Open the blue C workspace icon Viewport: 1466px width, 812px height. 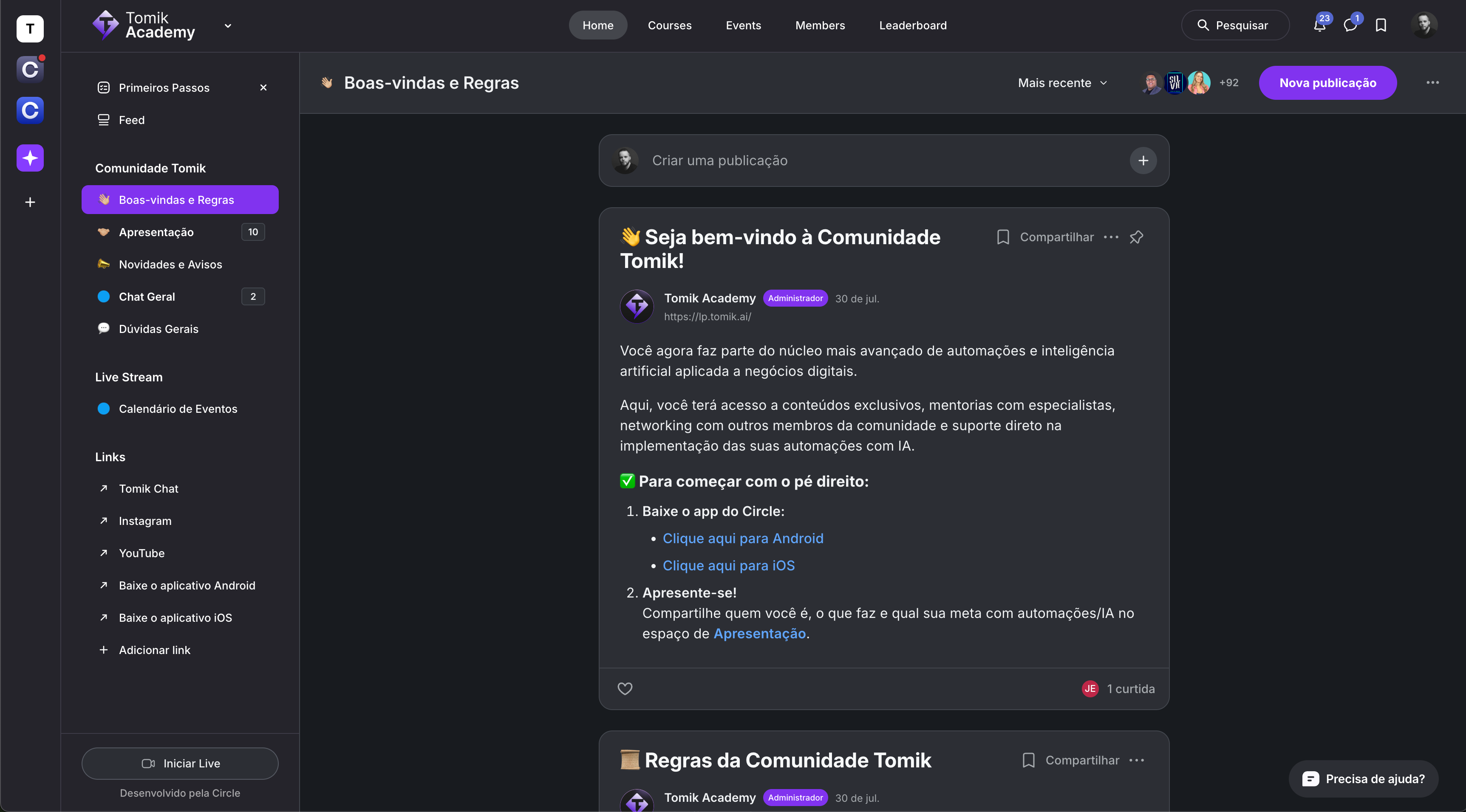coord(30,110)
